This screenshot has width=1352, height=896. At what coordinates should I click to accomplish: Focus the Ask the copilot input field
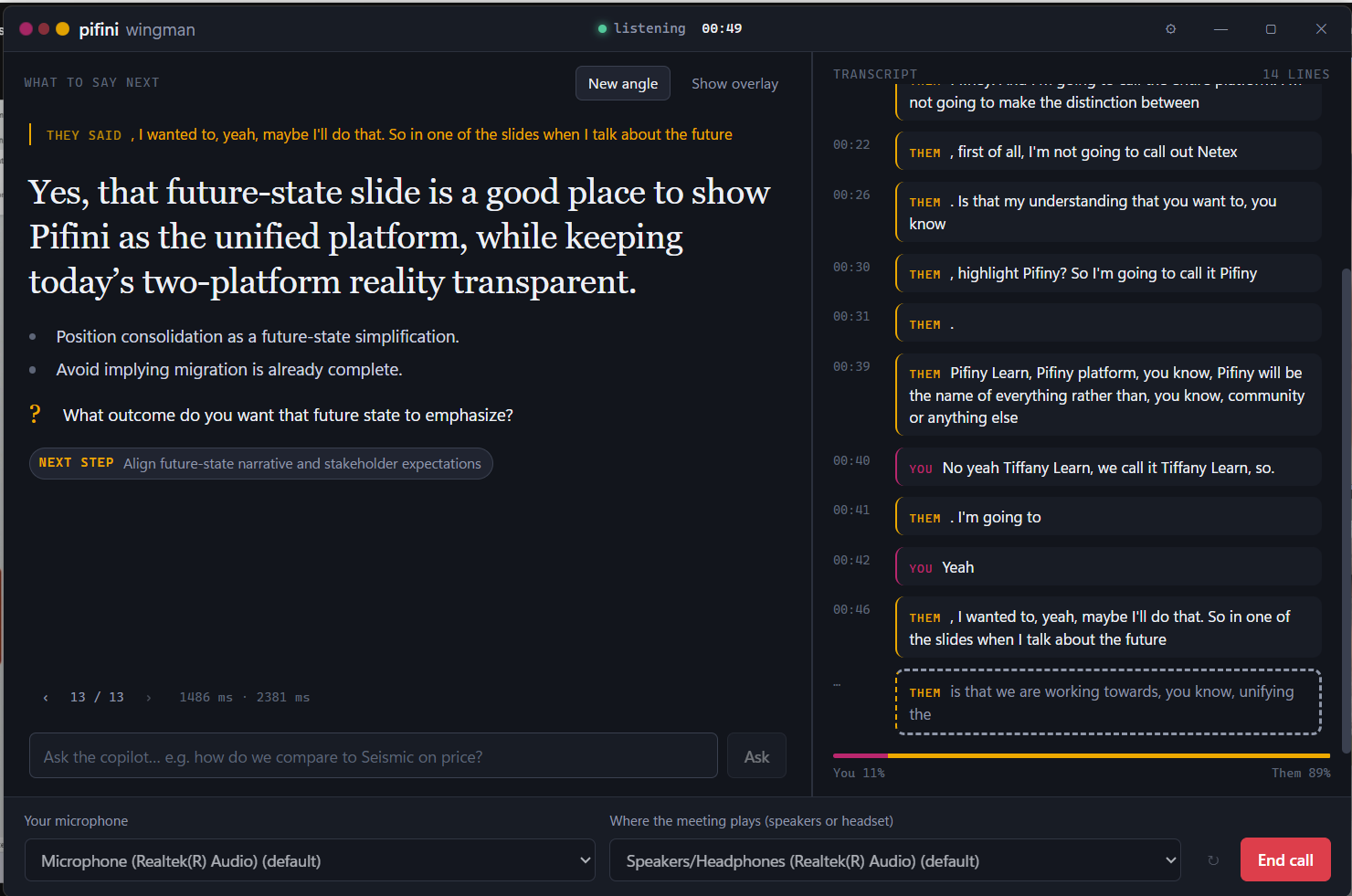[x=374, y=756]
